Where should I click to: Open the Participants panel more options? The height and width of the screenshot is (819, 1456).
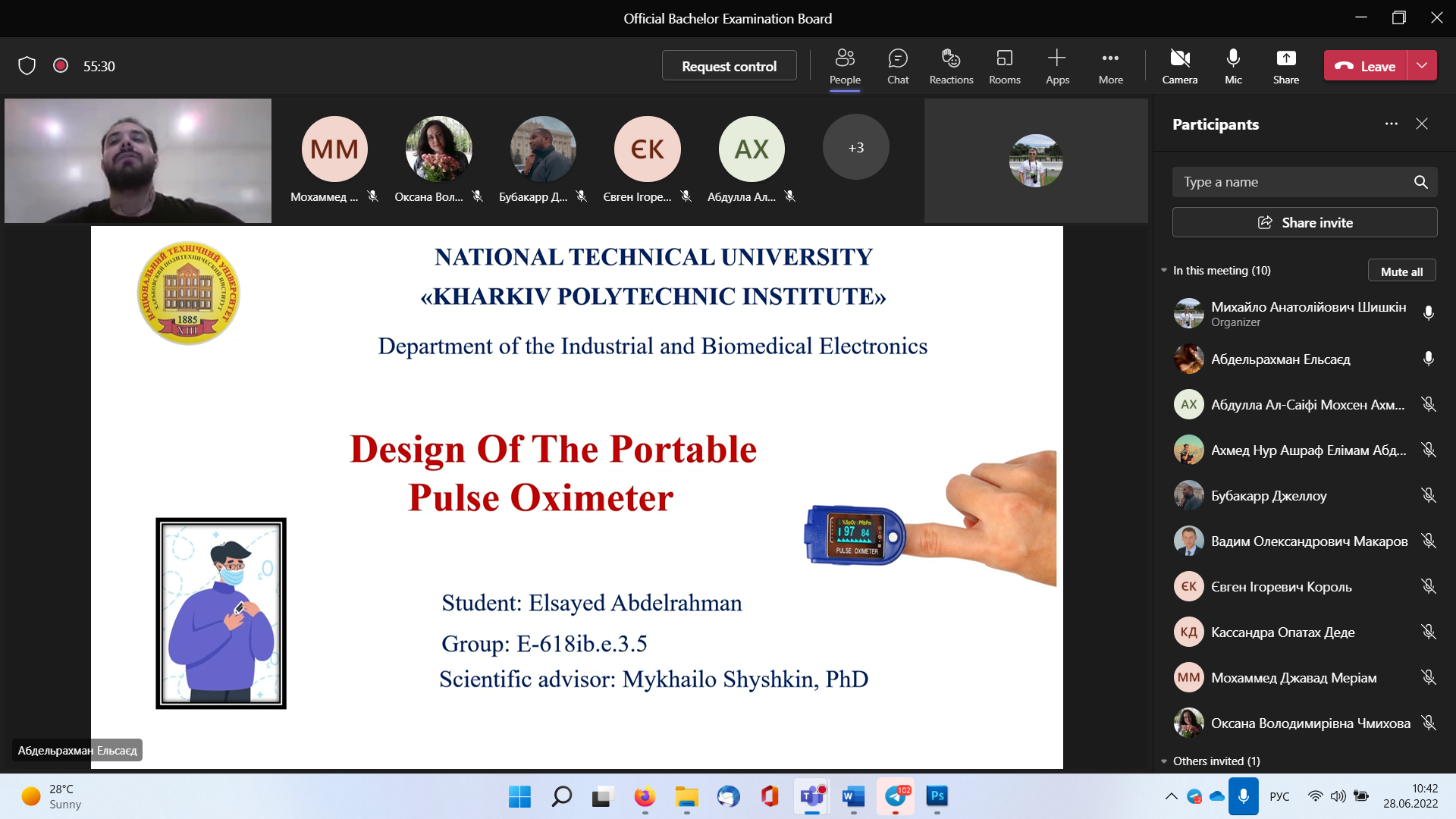pos(1391,124)
